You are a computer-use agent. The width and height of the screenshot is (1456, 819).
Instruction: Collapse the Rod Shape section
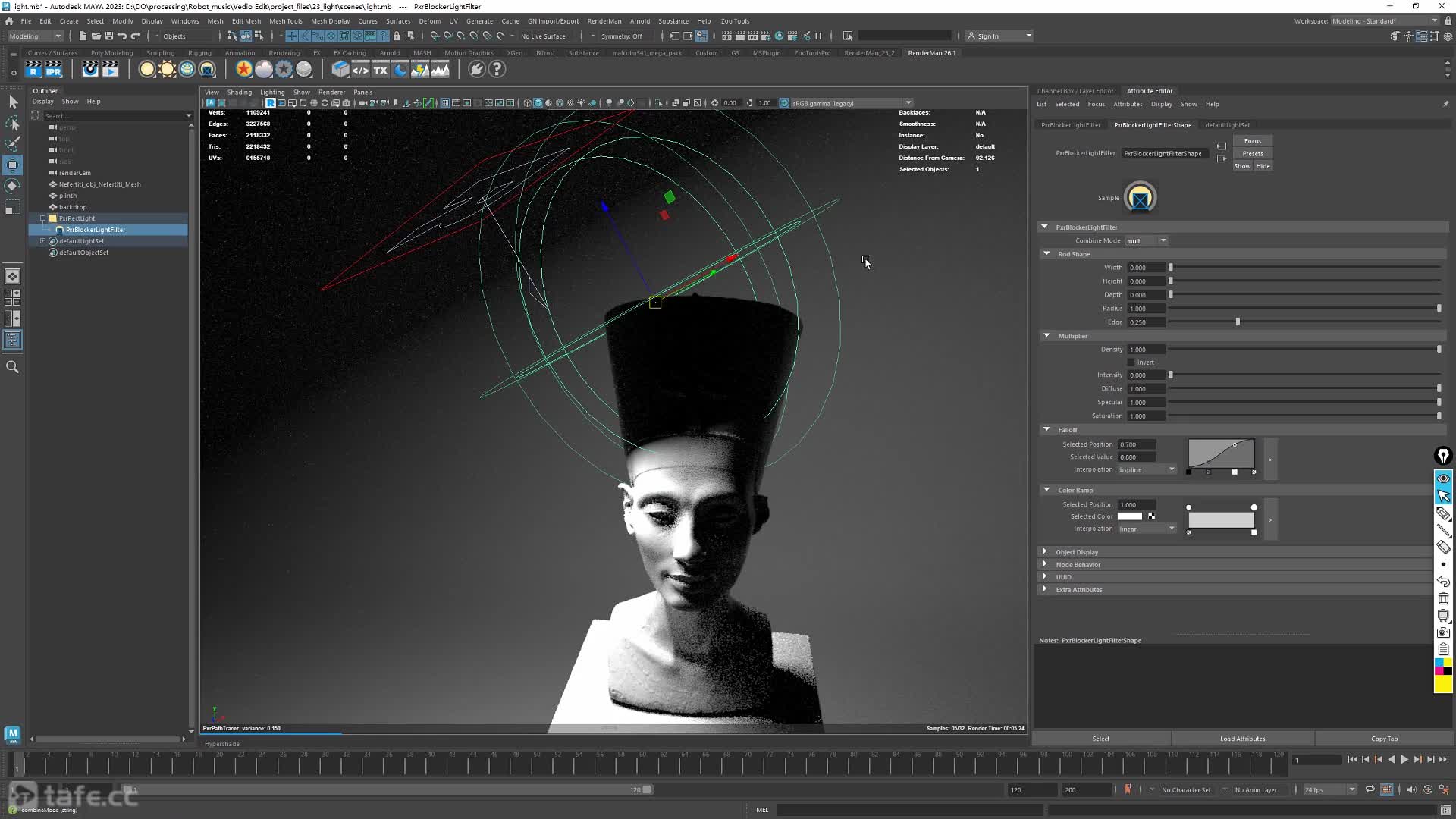click(1047, 254)
